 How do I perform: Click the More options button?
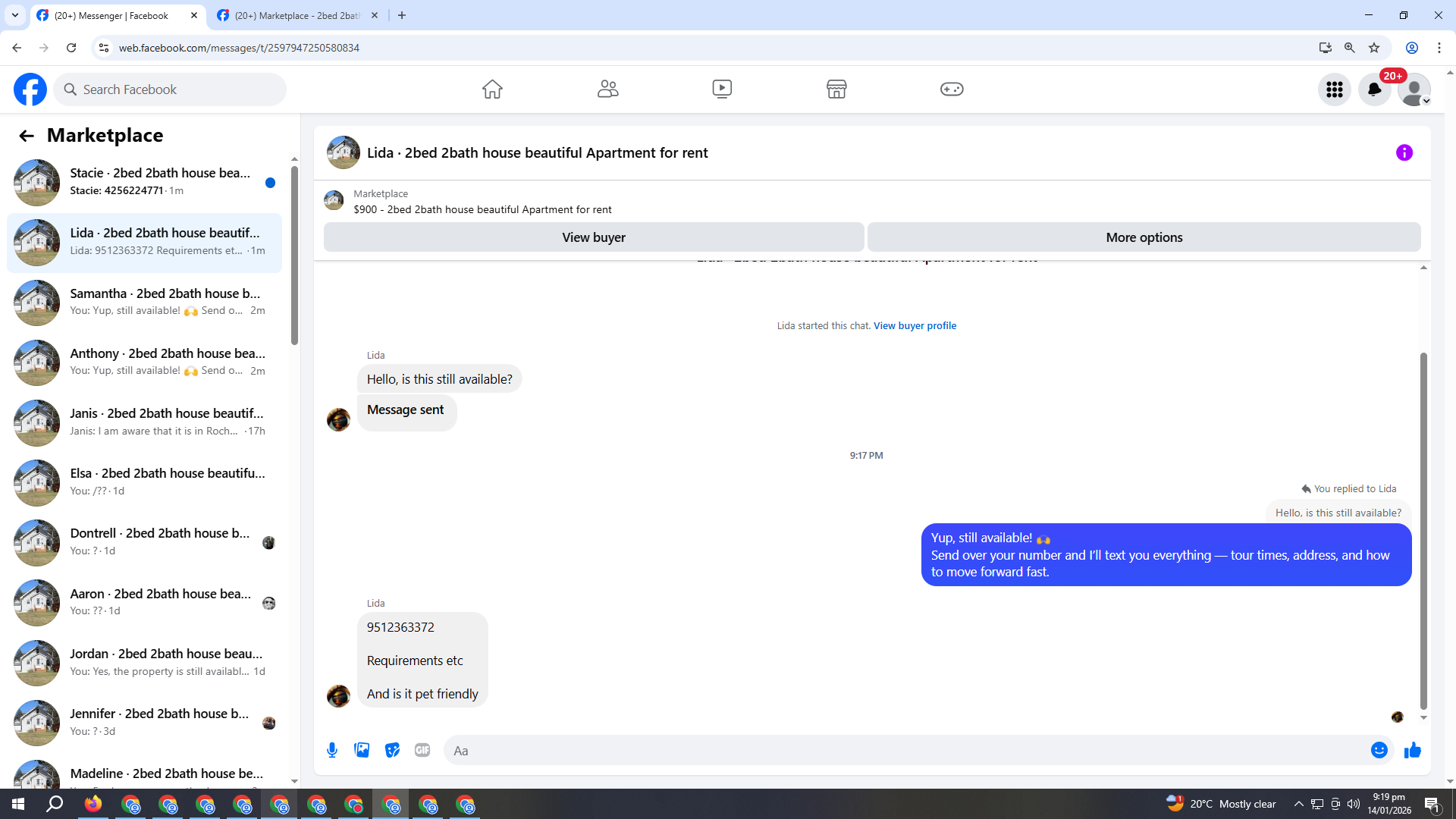tap(1144, 237)
